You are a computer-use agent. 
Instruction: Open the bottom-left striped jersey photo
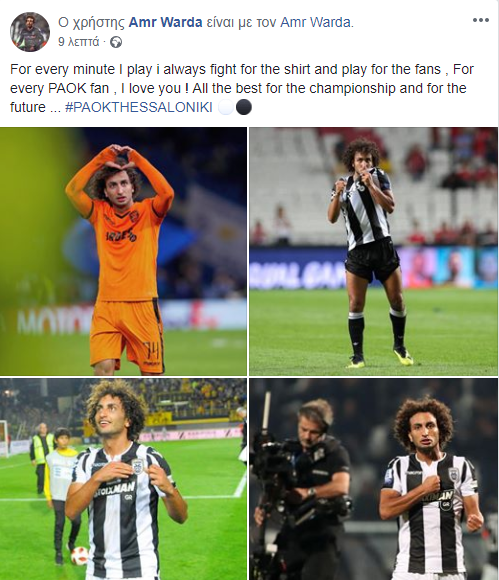(123, 479)
